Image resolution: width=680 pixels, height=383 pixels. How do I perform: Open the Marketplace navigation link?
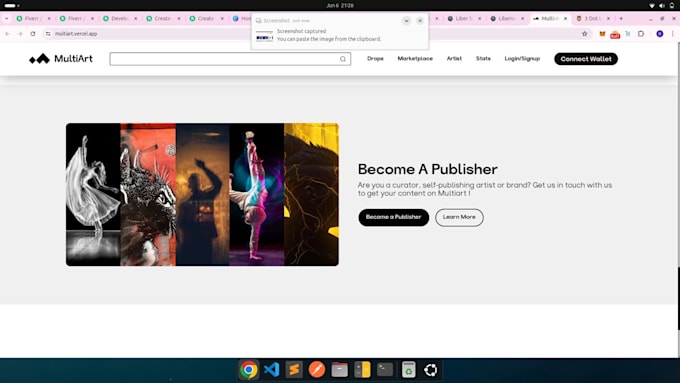click(415, 59)
